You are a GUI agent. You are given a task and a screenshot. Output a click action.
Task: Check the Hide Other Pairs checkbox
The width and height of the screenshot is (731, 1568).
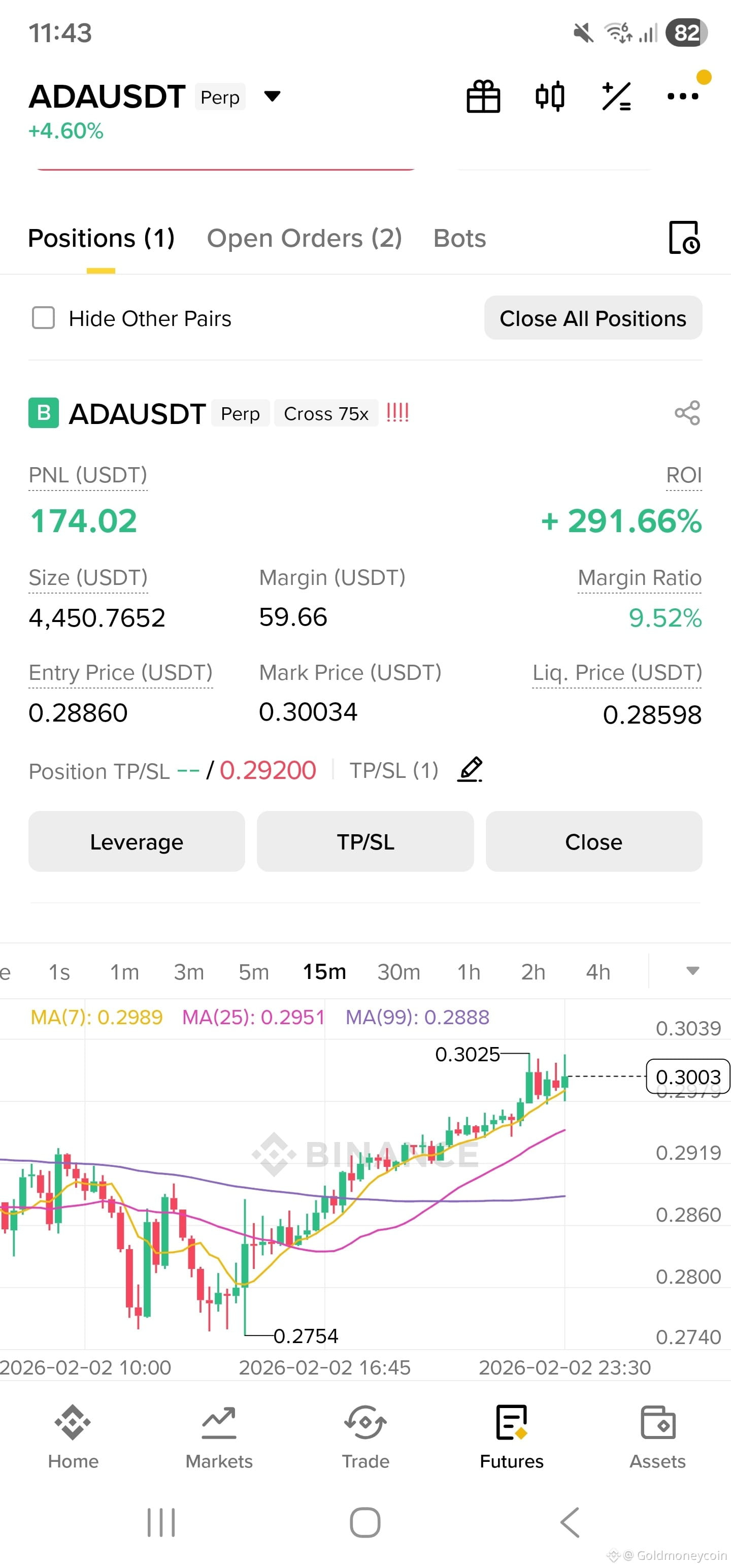pyautogui.click(x=43, y=318)
